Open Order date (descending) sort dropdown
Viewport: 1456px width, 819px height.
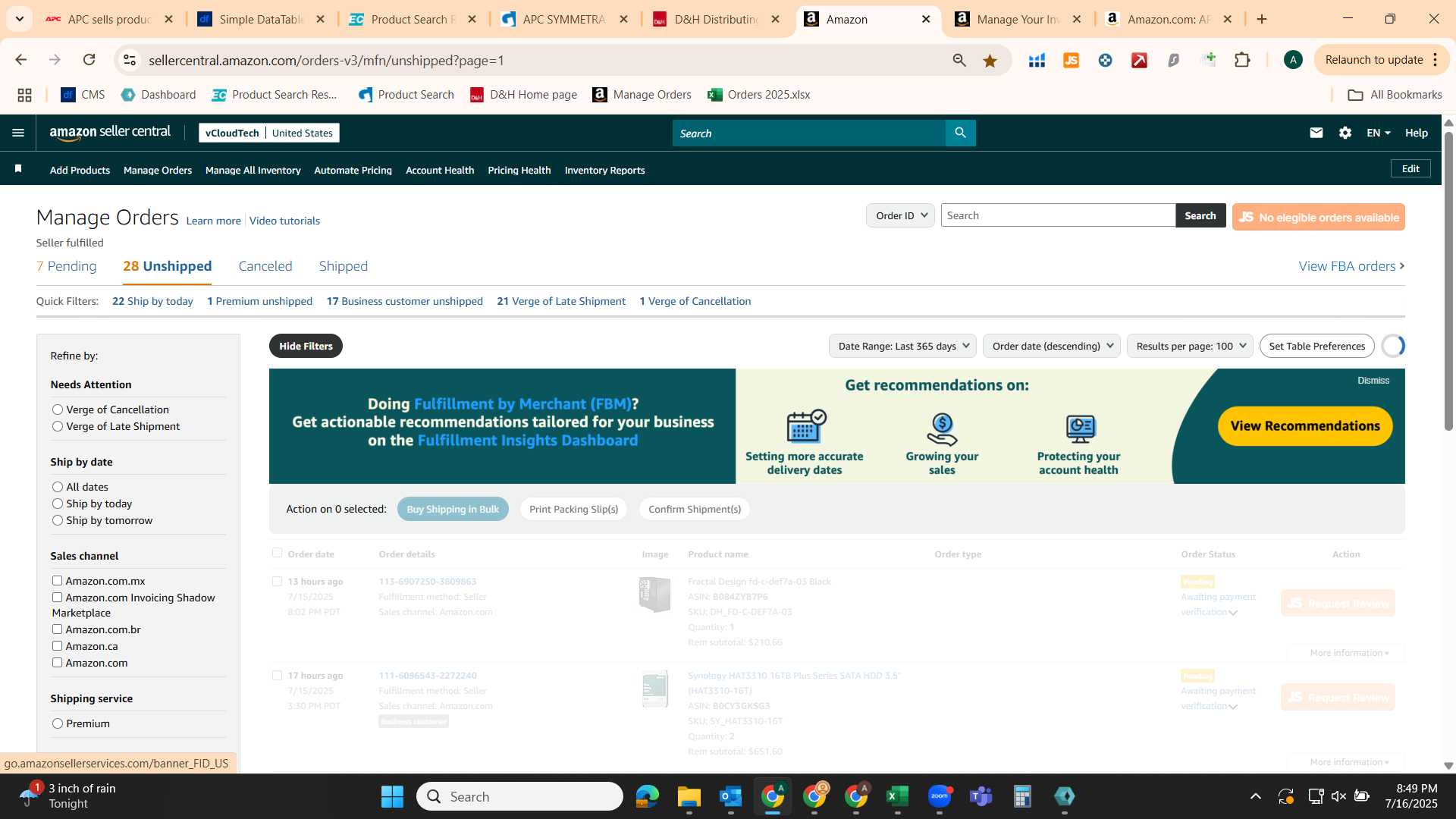(x=1052, y=346)
